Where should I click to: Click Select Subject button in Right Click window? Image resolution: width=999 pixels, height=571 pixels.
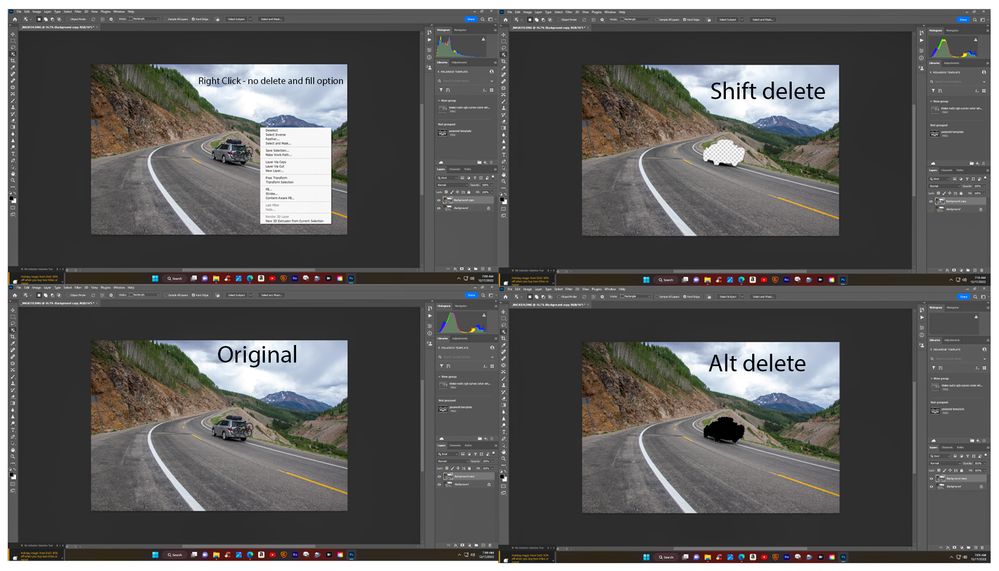[236, 19]
